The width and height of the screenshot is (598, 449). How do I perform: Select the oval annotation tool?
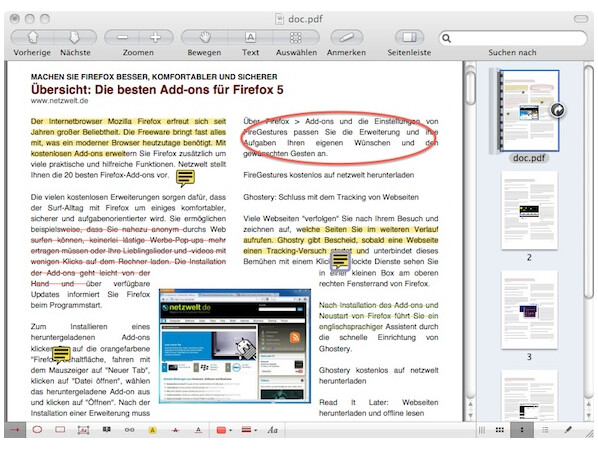(37, 430)
